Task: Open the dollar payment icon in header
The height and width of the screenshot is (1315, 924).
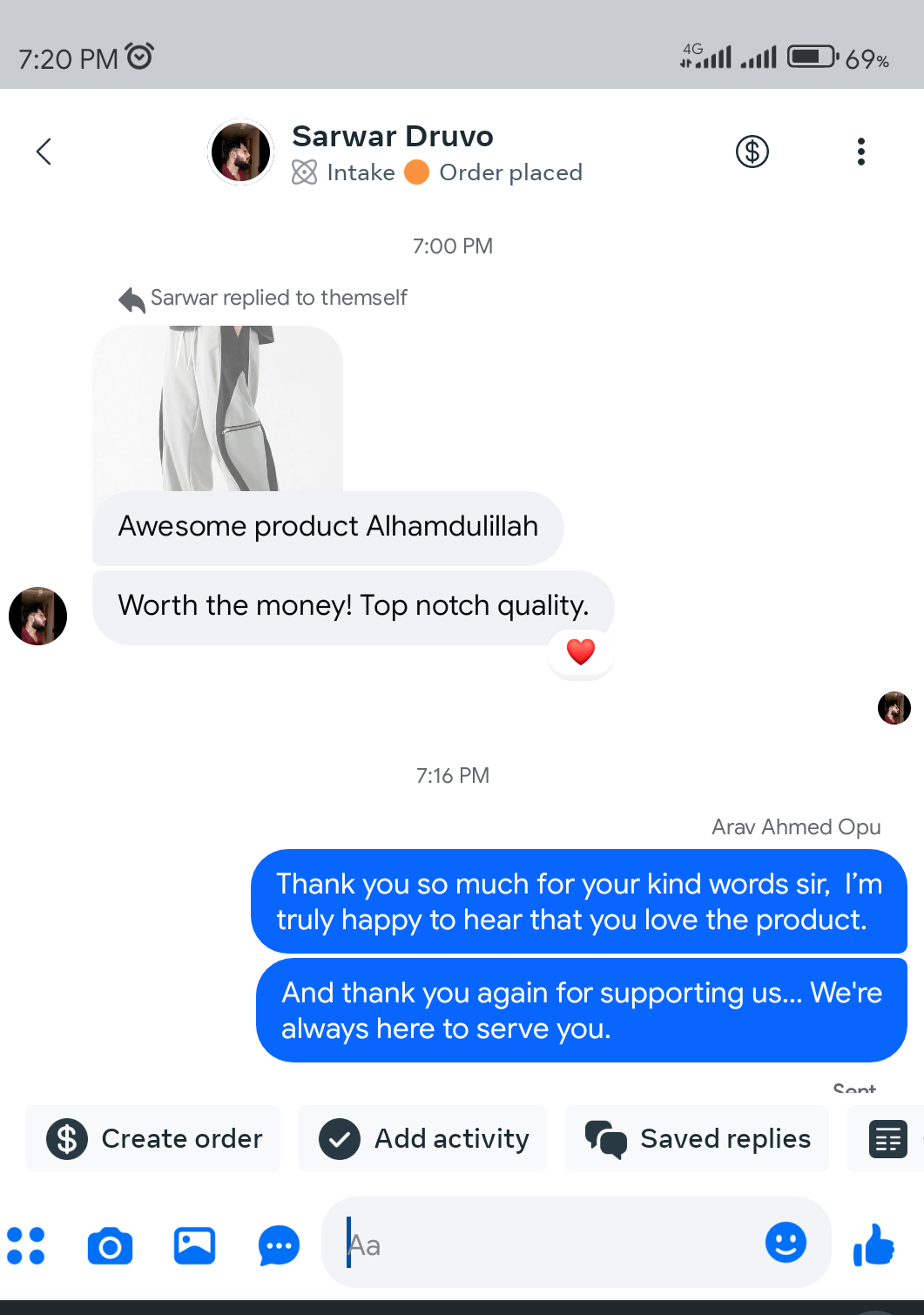Action: (x=752, y=152)
